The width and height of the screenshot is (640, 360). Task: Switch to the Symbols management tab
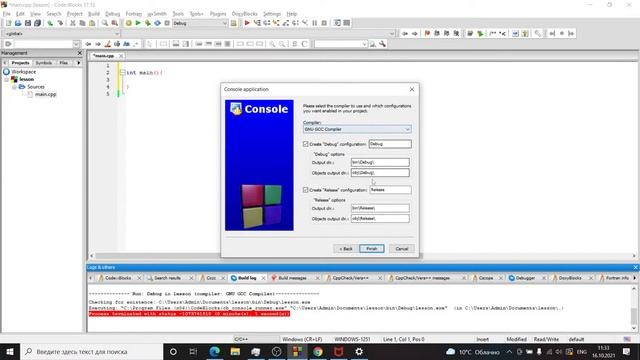44,63
